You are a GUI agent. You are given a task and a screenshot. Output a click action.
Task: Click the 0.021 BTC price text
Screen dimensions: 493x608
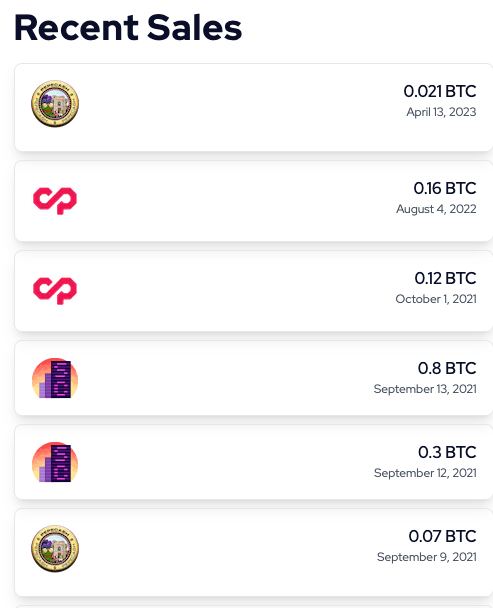tap(440, 92)
